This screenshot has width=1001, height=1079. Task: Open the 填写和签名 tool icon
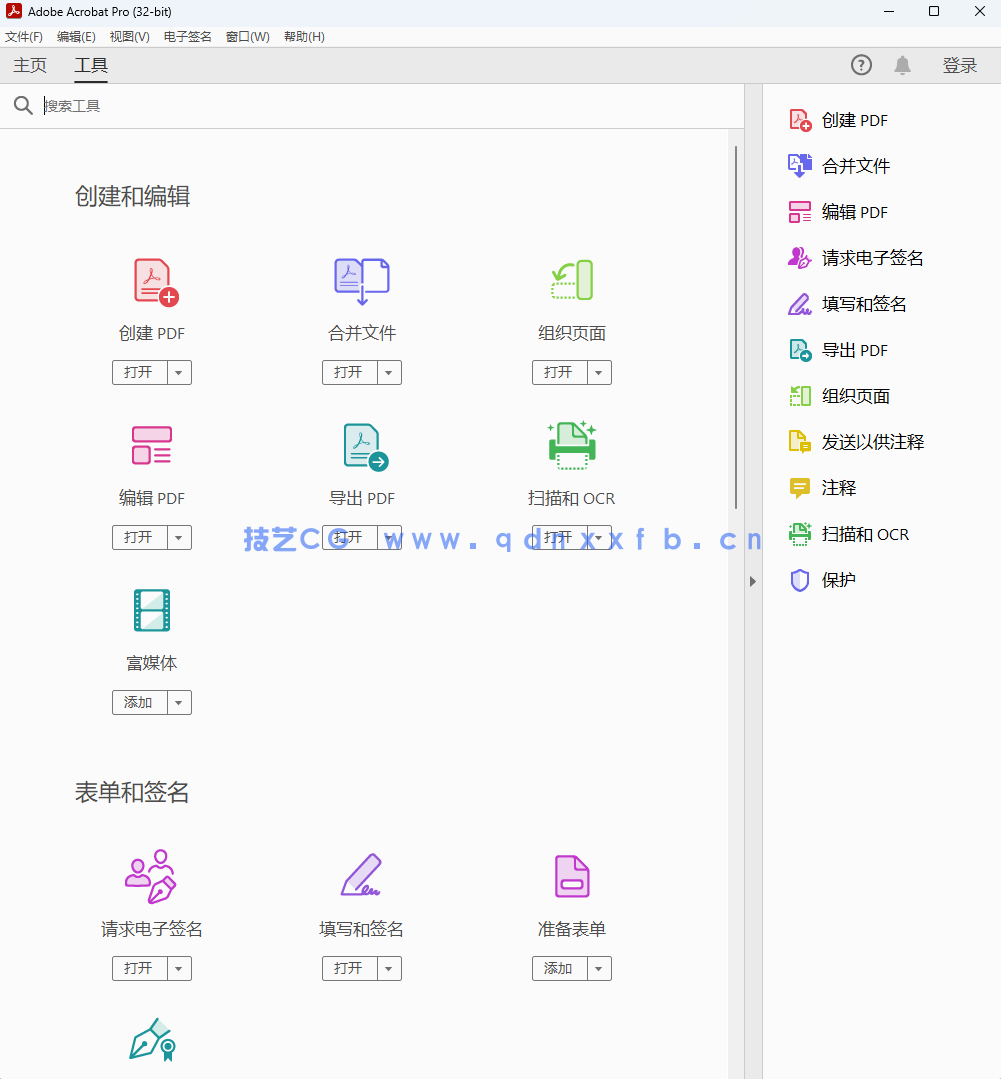[361, 875]
